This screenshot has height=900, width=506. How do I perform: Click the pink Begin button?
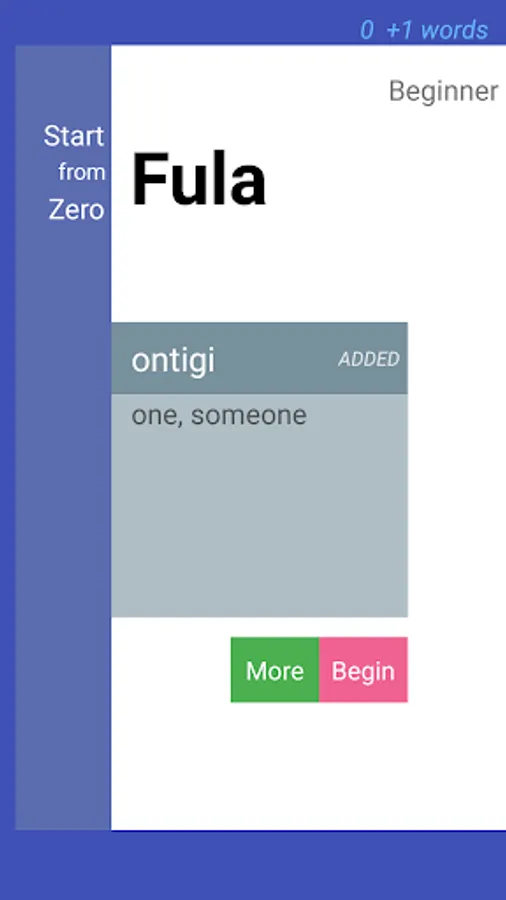(x=363, y=669)
